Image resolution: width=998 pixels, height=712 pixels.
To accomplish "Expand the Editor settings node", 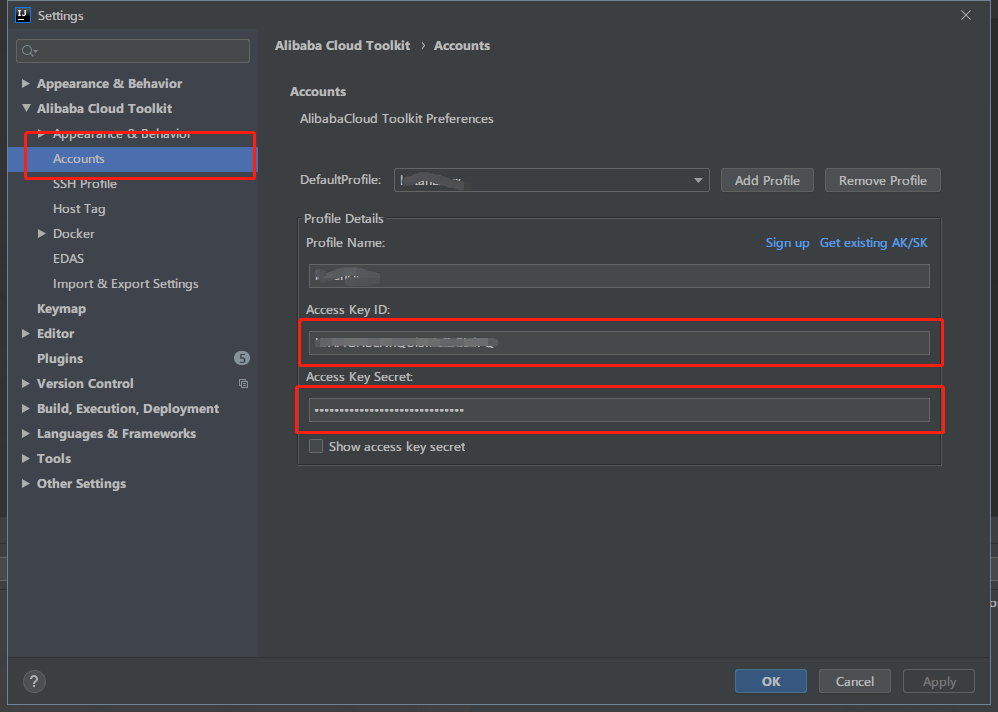I will (x=25, y=333).
